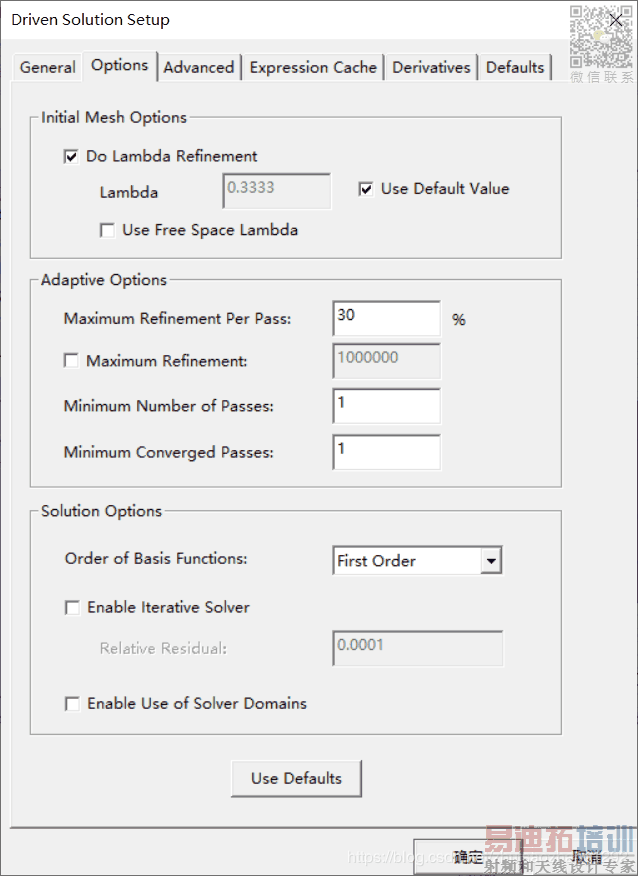Toggle the Use Default Value checkbox
The width and height of the screenshot is (638, 876).
(x=366, y=189)
